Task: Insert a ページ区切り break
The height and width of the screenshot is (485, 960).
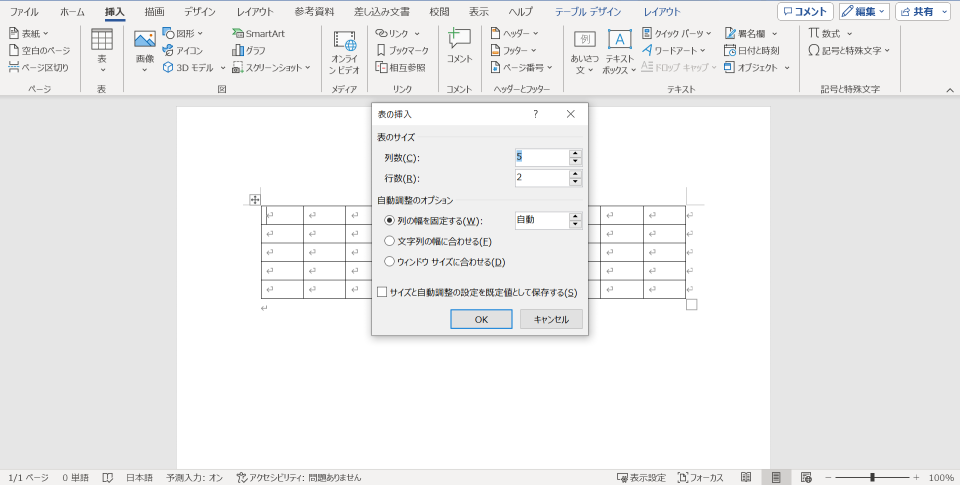Action: coord(39,67)
